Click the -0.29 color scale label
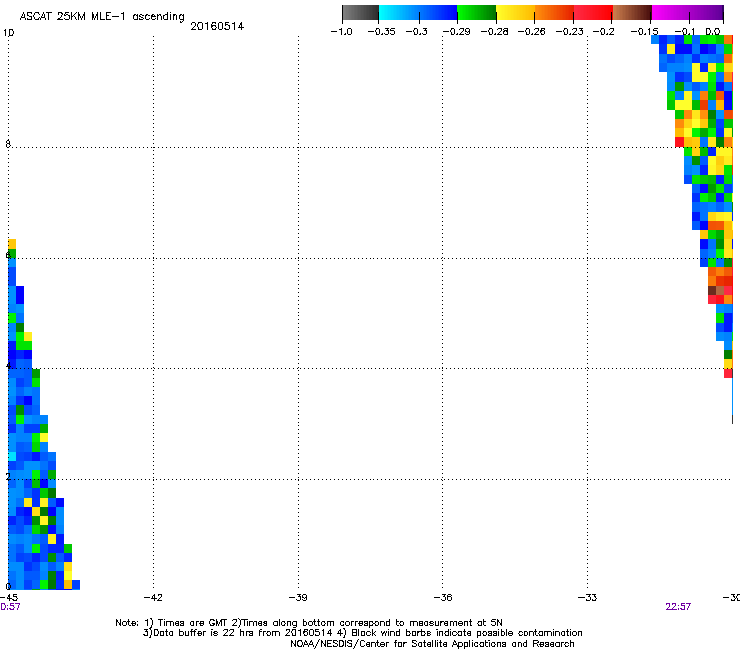This screenshot has height=650, width=740. pos(456,32)
